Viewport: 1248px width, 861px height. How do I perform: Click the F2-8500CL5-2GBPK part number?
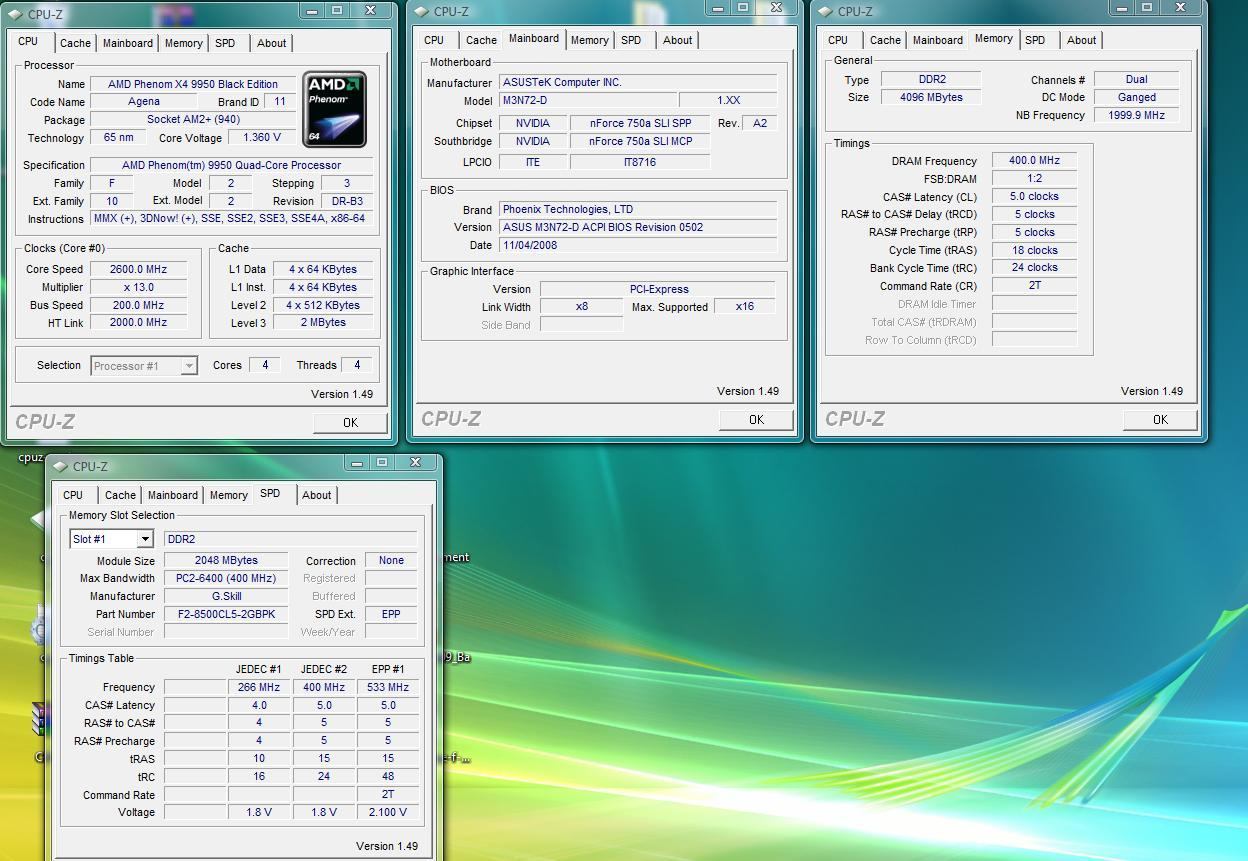click(226, 614)
